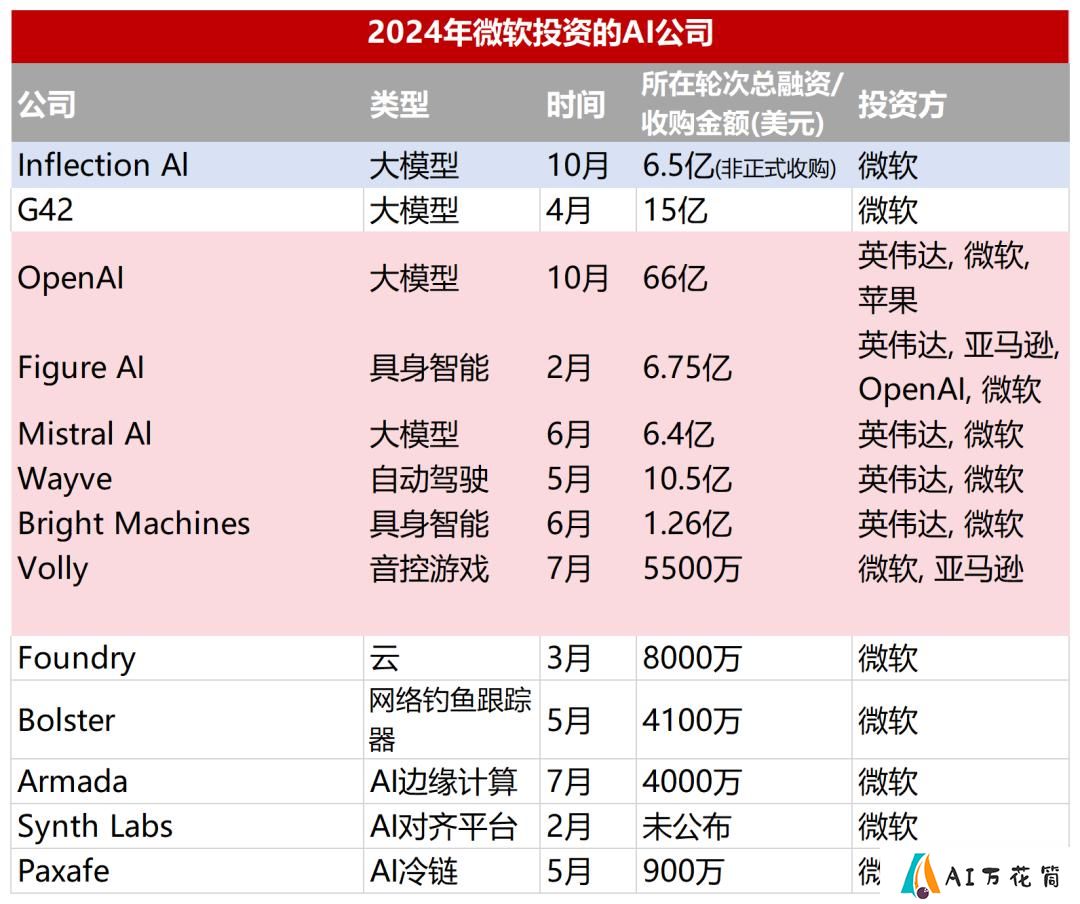Click the '1.26亿' amount cell
This screenshot has width=1080, height=904.
pyautogui.click(x=687, y=524)
